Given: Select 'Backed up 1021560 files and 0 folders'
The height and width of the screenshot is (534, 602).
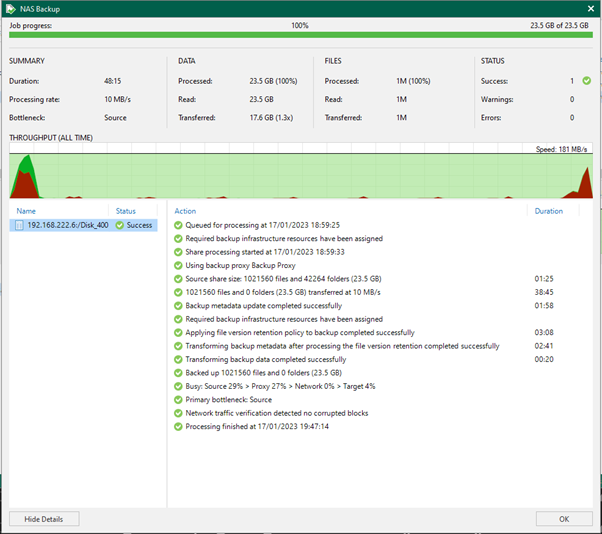Looking at the screenshot, I should [x=264, y=373].
